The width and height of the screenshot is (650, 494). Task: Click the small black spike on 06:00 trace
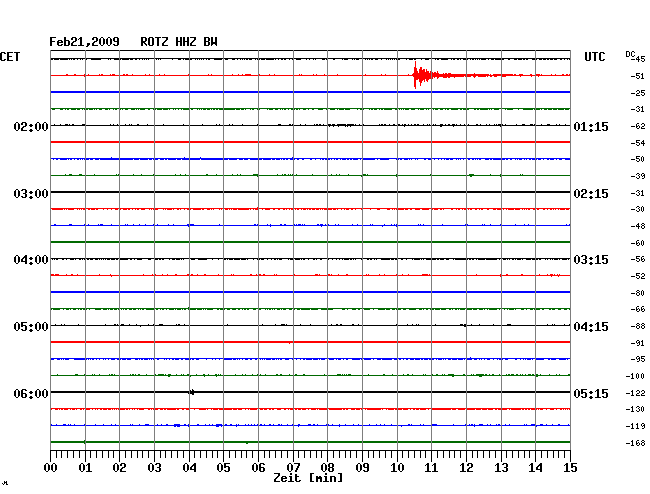pyautogui.click(x=192, y=392)
